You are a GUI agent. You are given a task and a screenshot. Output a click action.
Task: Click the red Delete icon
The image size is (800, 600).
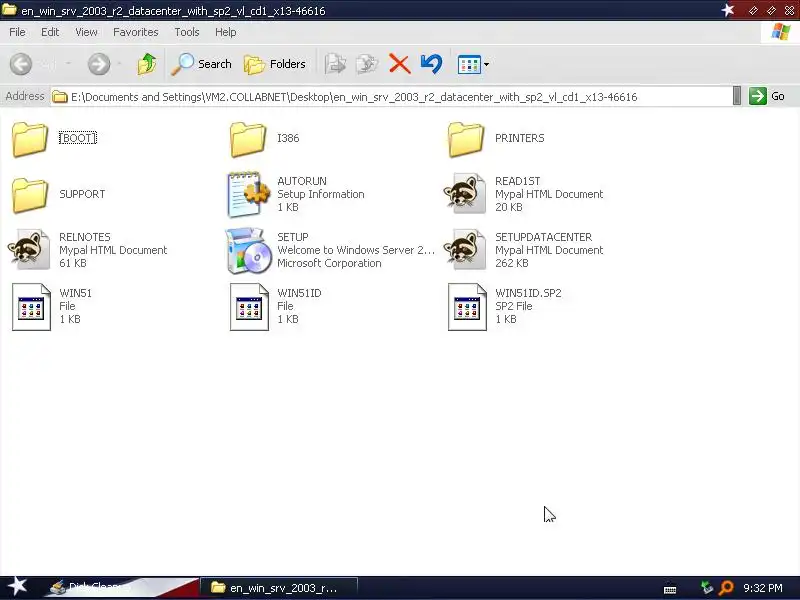[x=399, y=64]
